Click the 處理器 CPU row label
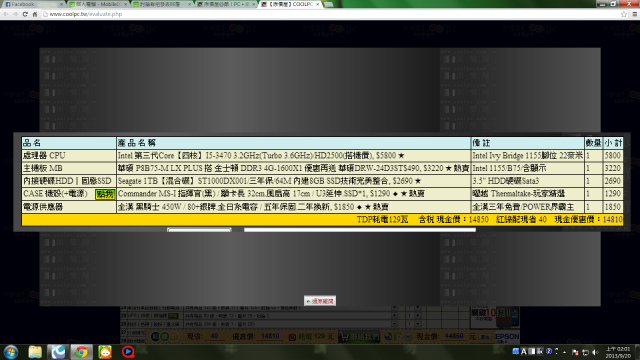The width and height of the screenshot is (640, 360). 44,156
